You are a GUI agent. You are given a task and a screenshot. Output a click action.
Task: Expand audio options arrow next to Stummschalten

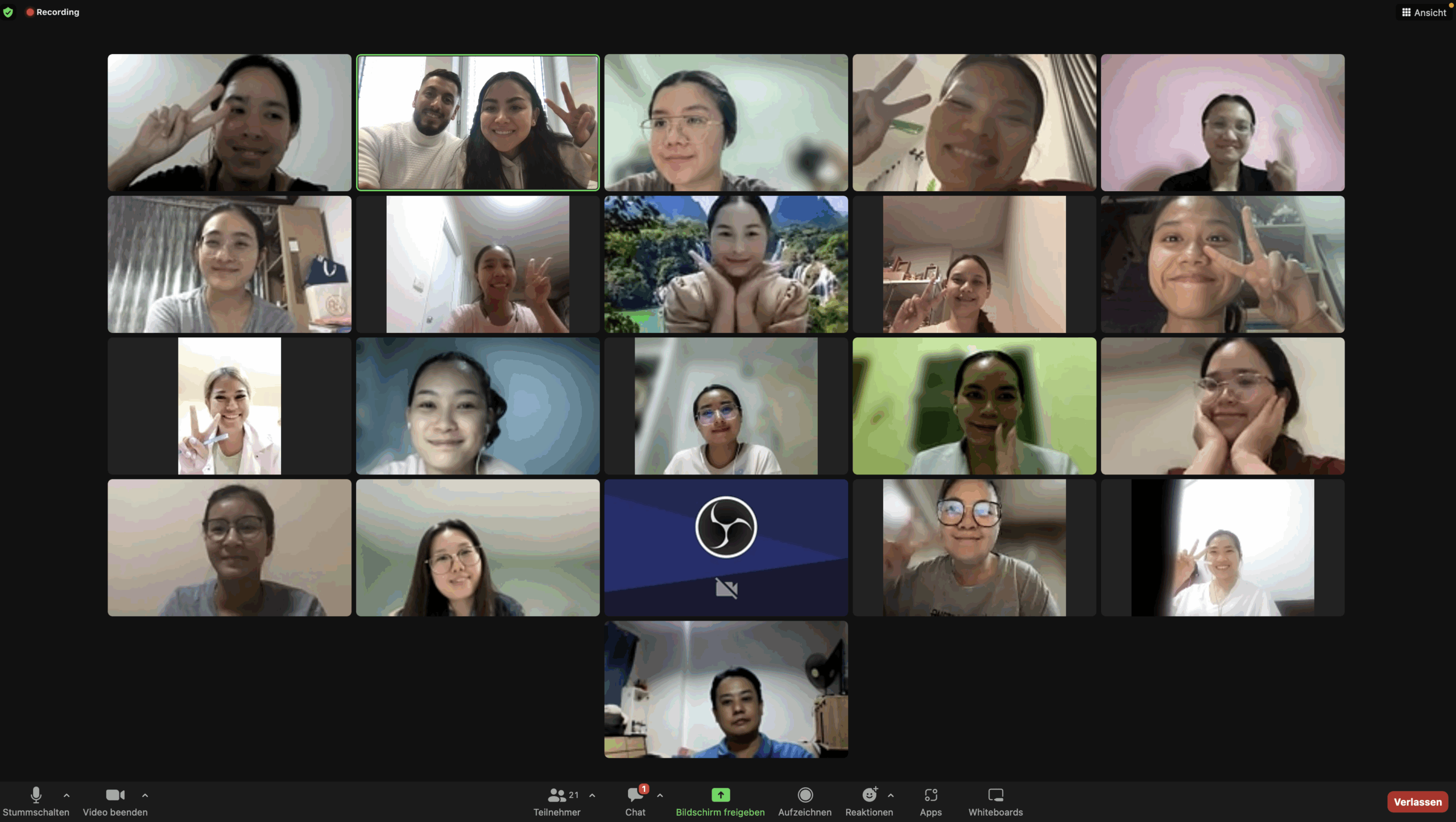[67, 796]
